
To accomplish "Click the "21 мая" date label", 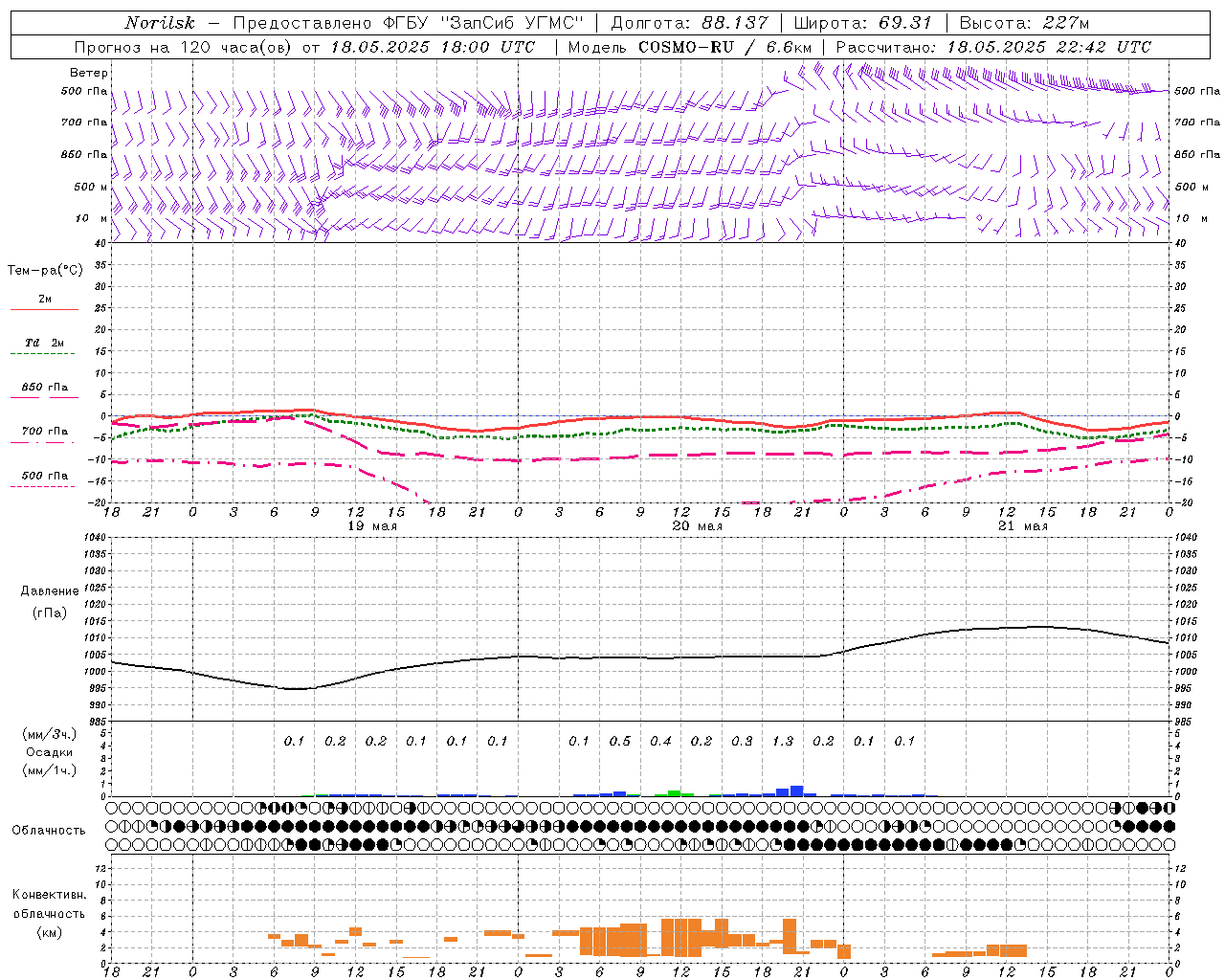I will tap(1023, 526).
